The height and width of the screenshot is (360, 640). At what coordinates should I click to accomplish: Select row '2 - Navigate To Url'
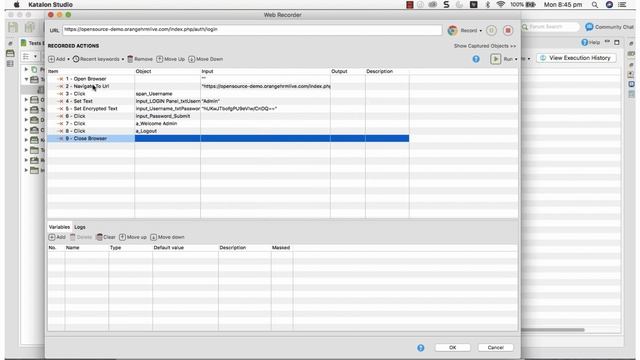pyautogui.click(x=228, y=86)
